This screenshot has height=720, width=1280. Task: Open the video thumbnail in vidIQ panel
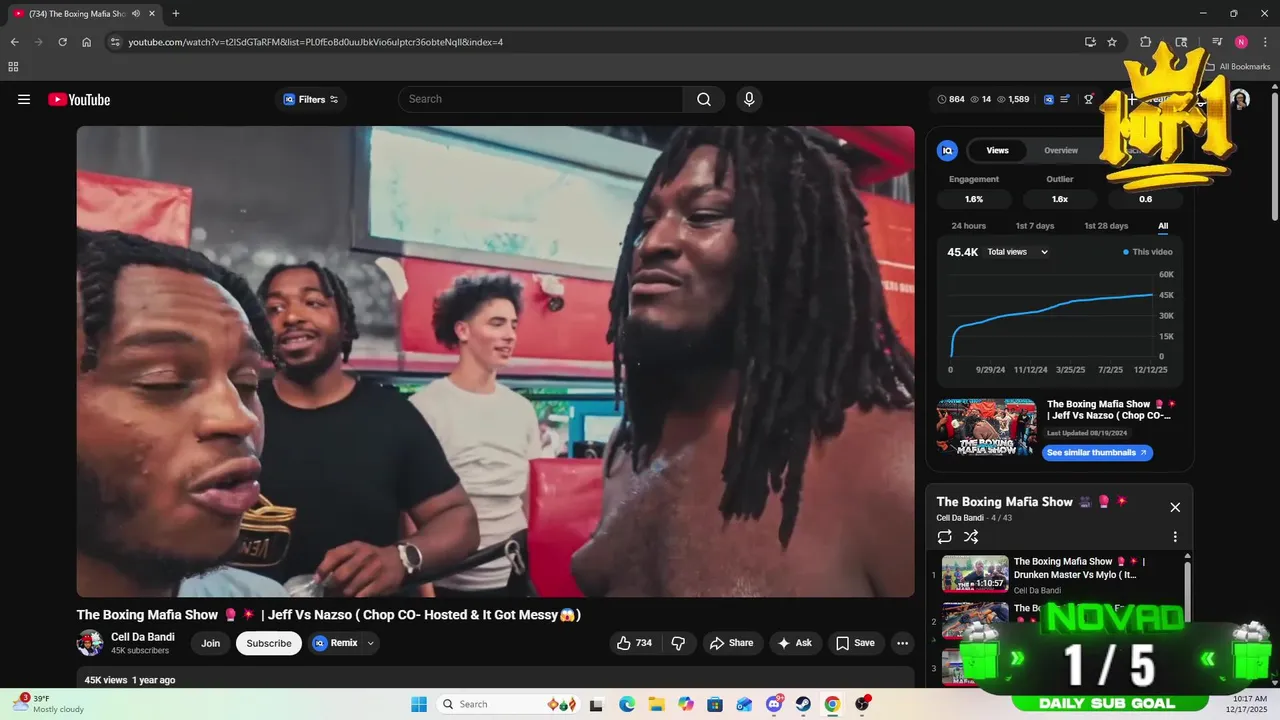(987, 427)
